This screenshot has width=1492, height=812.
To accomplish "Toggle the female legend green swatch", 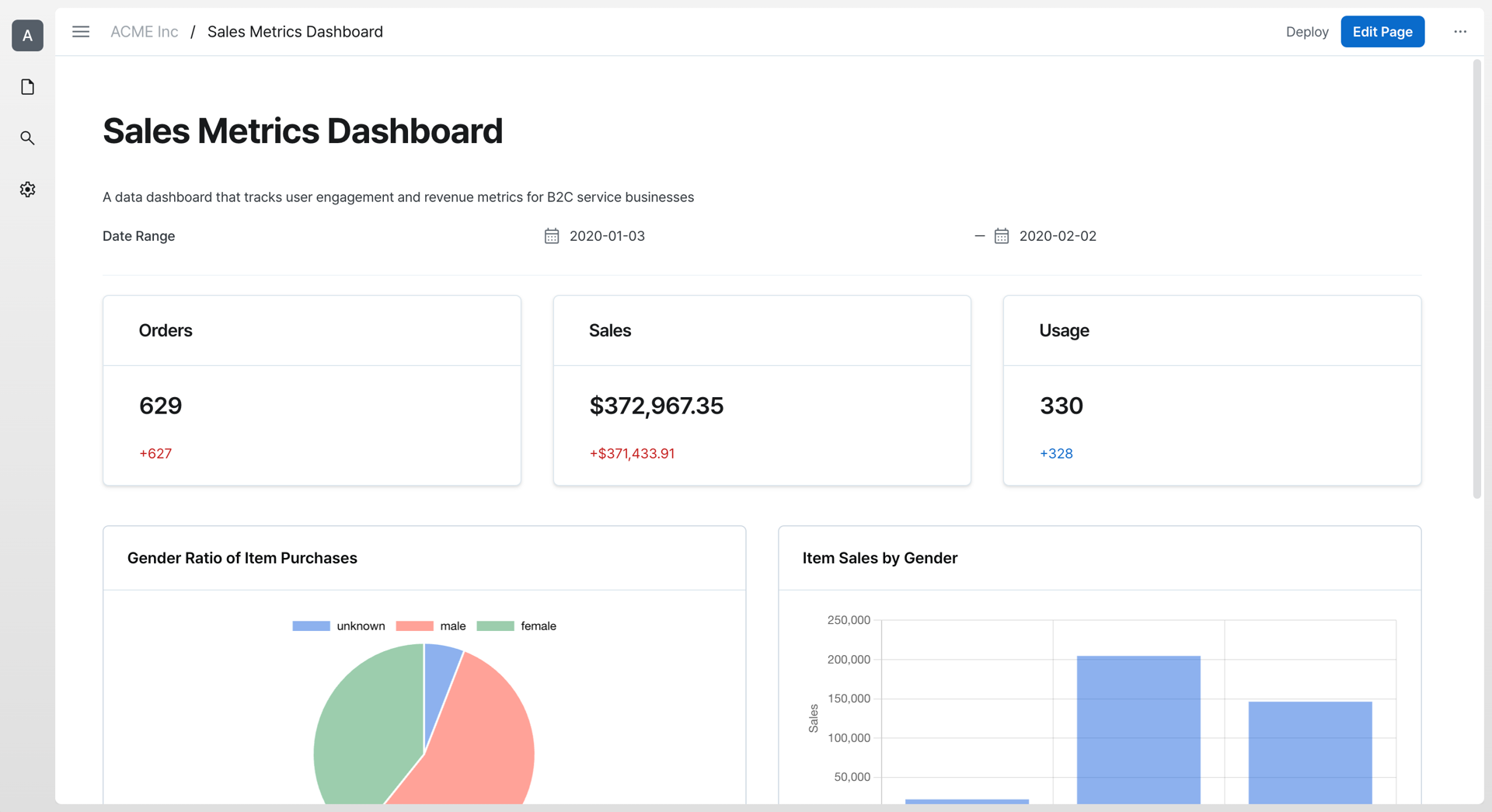I will (495, 626).
